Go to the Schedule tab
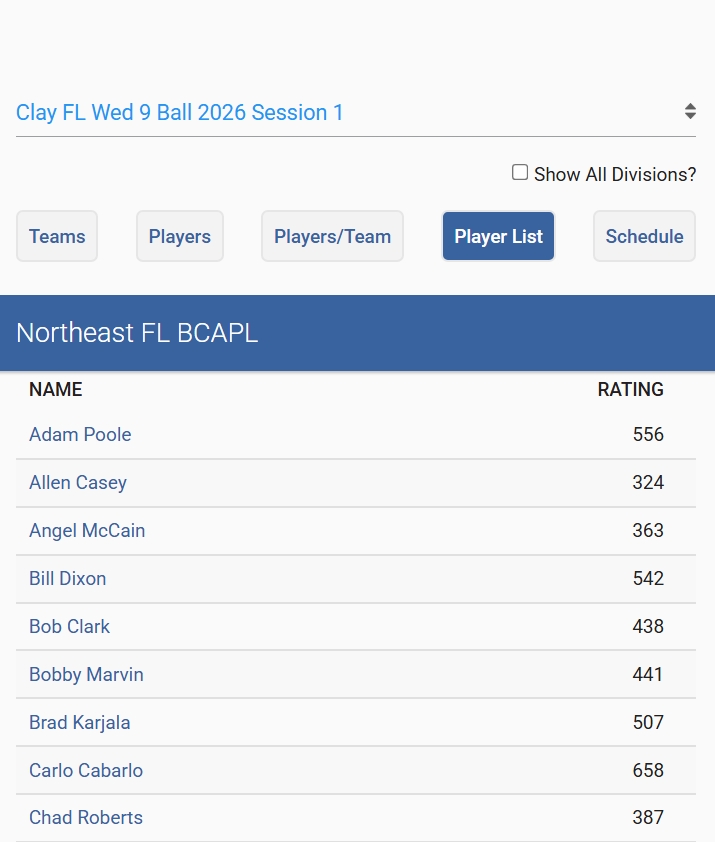The image size is (715, 842). [x=644, y=237]
